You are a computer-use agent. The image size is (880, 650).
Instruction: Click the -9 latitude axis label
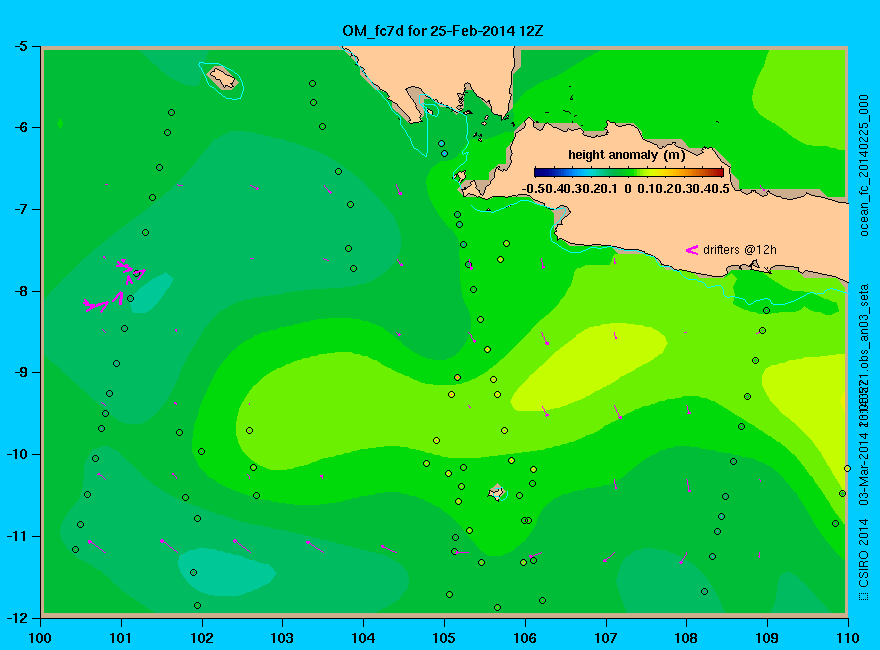click(20, 373)
